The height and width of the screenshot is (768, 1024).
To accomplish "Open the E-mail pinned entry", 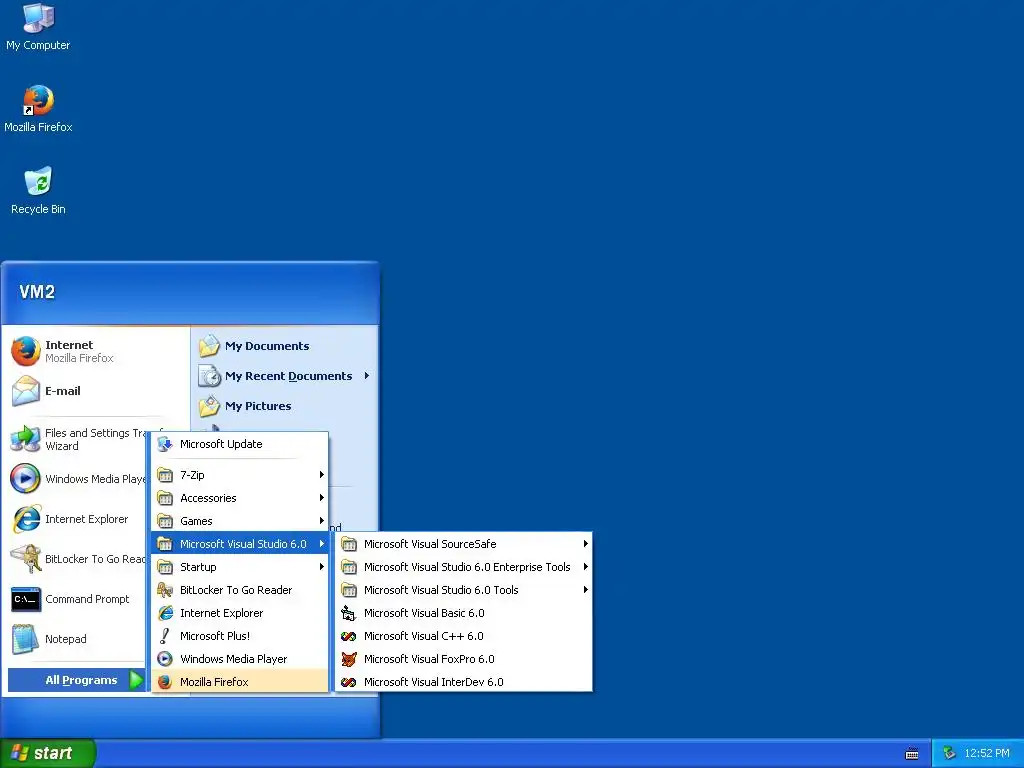I will [97, 391].
